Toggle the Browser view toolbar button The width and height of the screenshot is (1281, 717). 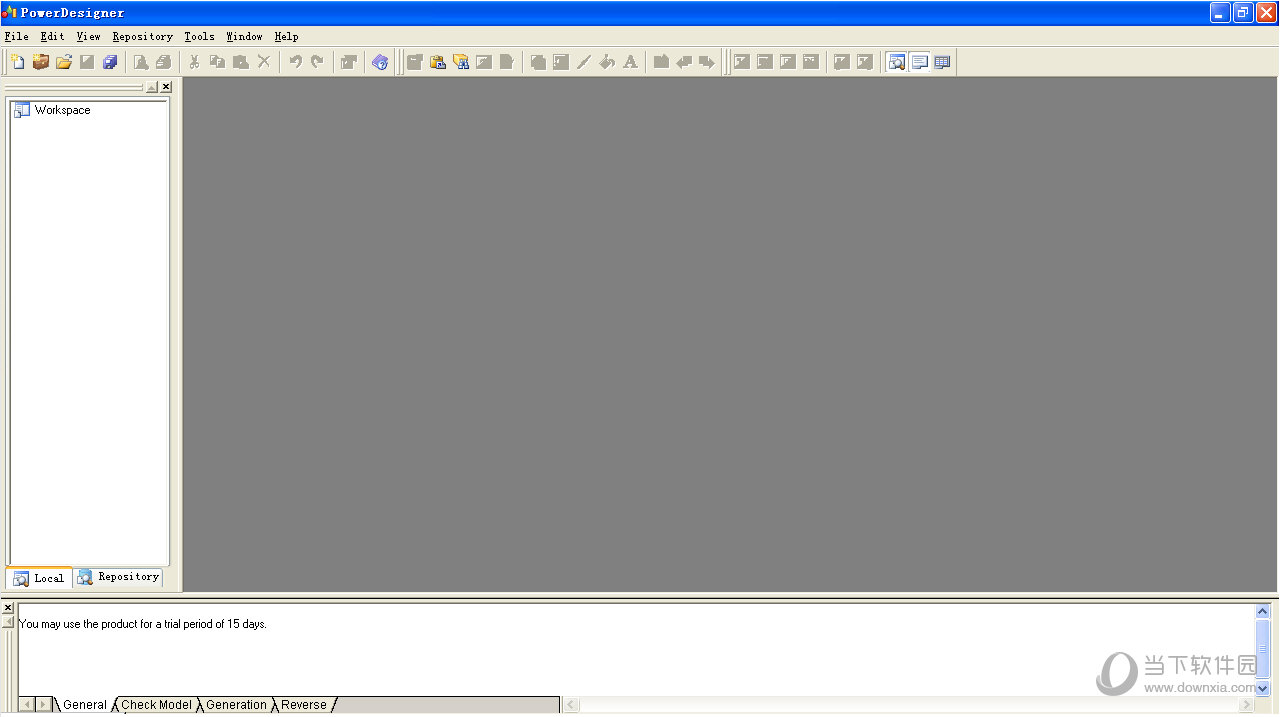896,62
